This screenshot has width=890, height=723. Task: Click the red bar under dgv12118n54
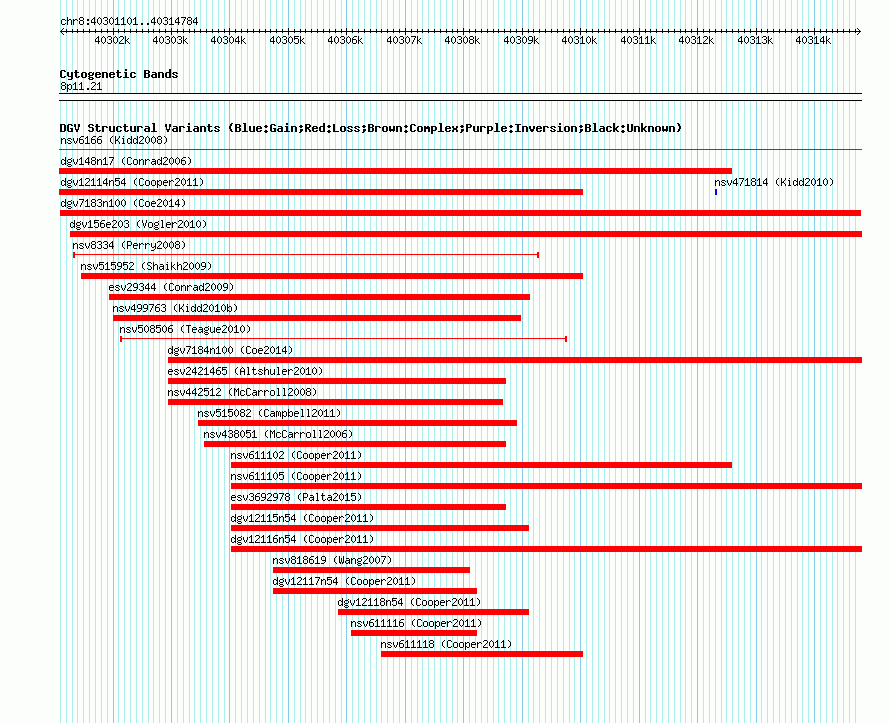pos(434,612)
